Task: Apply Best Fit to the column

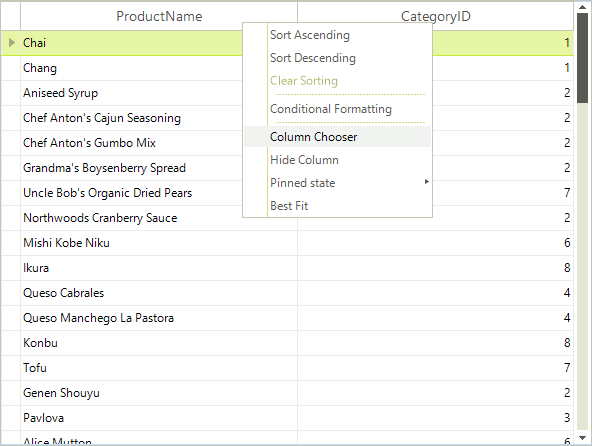Action: pos(337,206)
